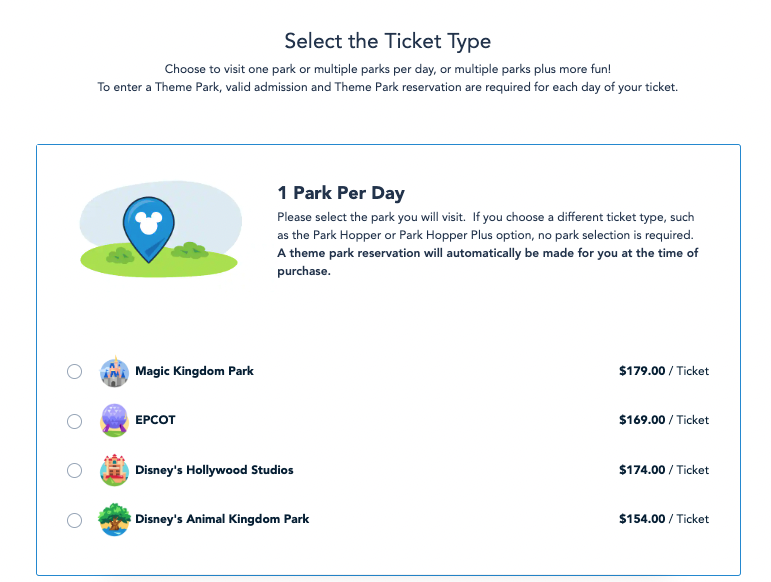Click the 1 Park Per Day heading
The height and width of the screenshot is (582, 771).
(341, 193)
